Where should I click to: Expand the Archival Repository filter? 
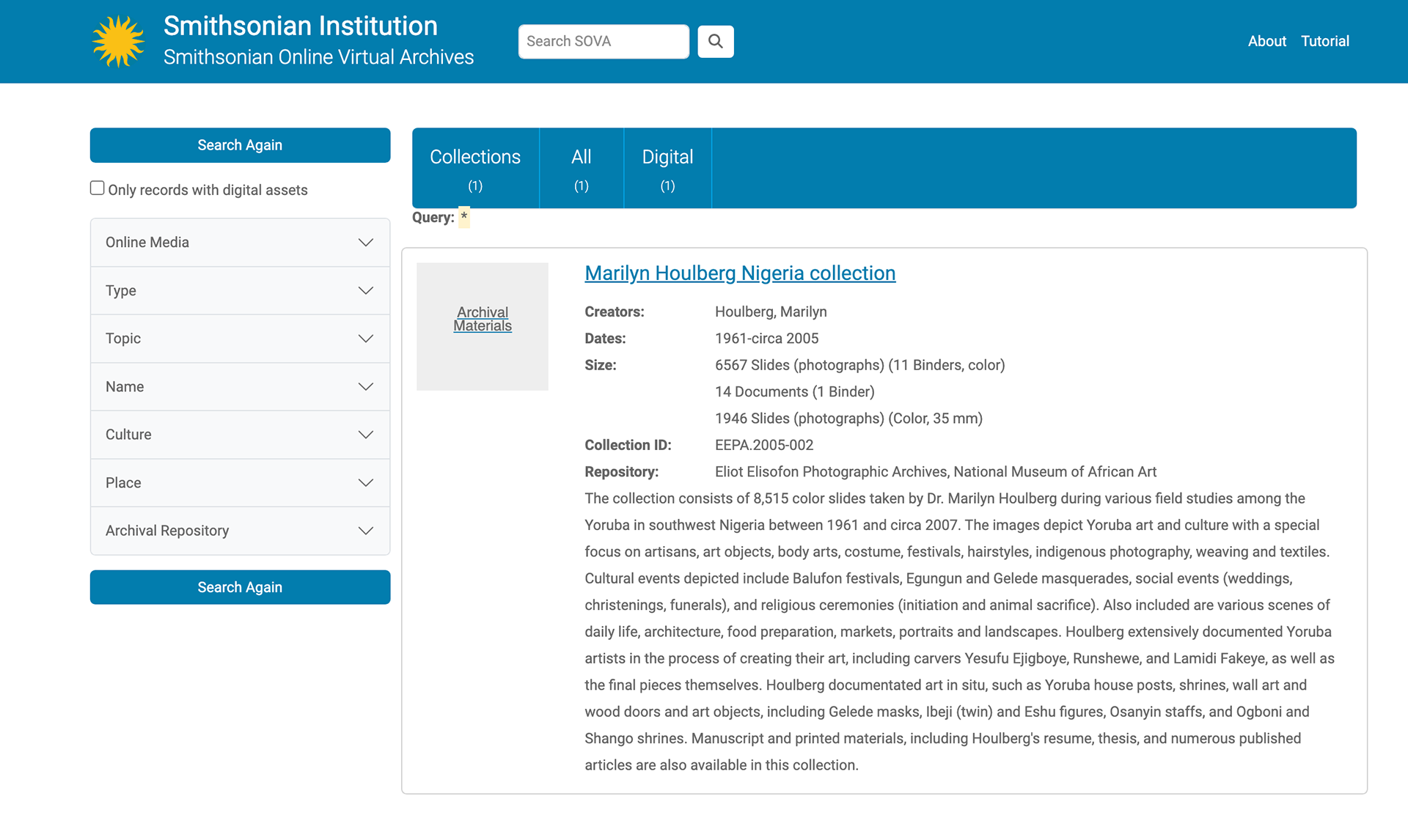click(x=240, y=531)
